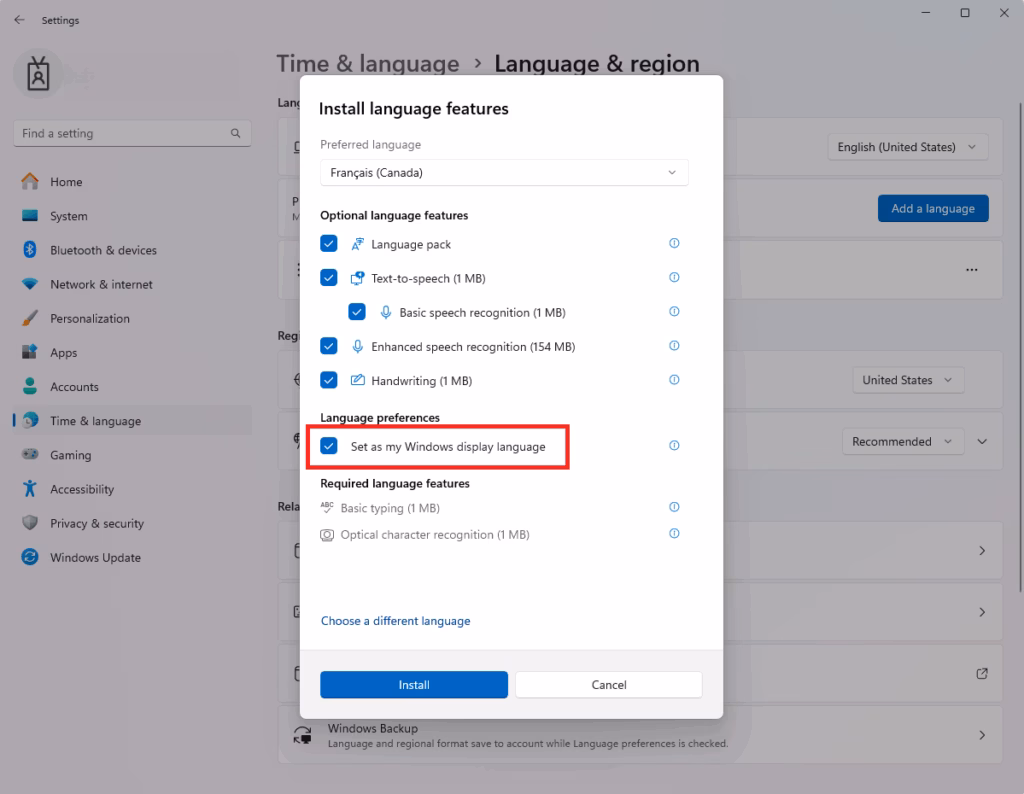Click the info icon beside Text-to-speech
This screenshot has width=1024, height=794.
pyautogui.click(x=674, y=278)
